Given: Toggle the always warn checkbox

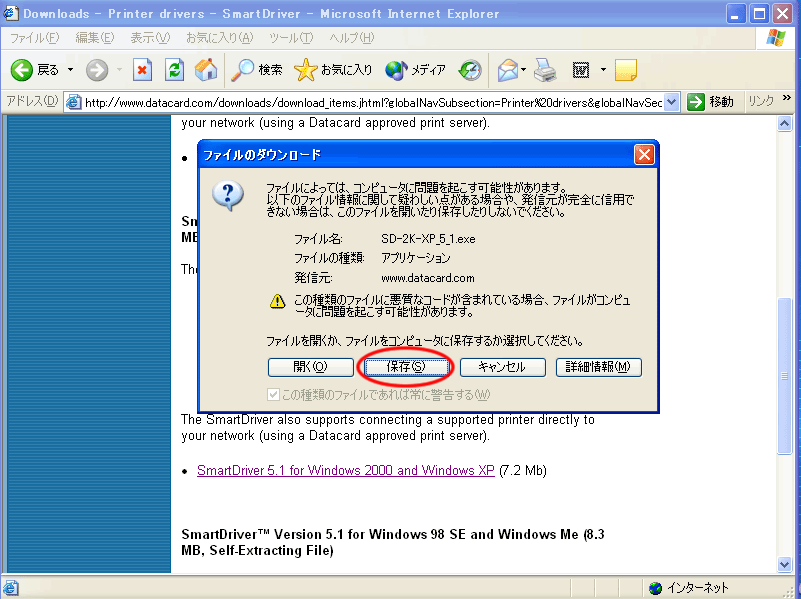Looking at the screenshot, I should point(273,395).
